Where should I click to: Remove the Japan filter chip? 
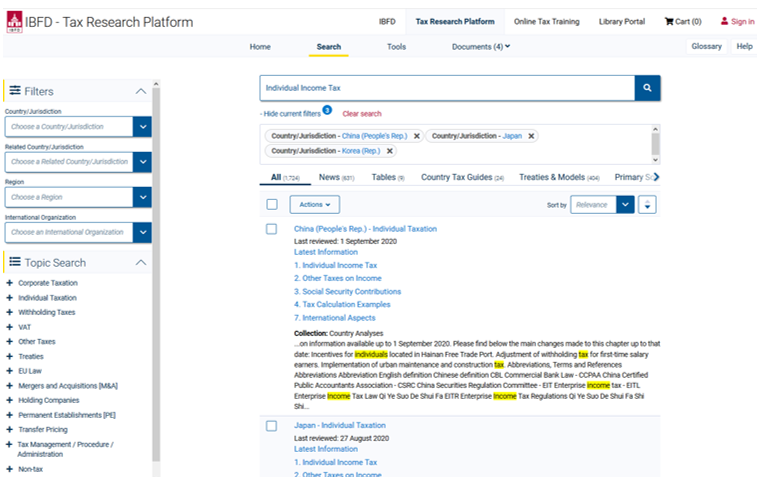531,136
